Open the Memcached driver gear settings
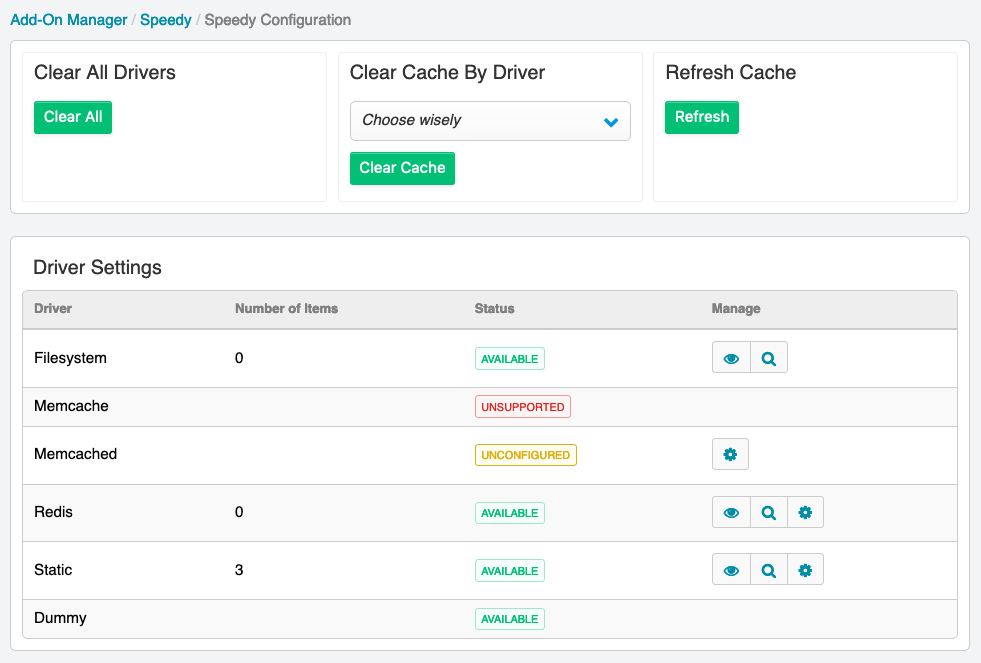Viewport: 981px width, 663px height. (x=730, y=454)
